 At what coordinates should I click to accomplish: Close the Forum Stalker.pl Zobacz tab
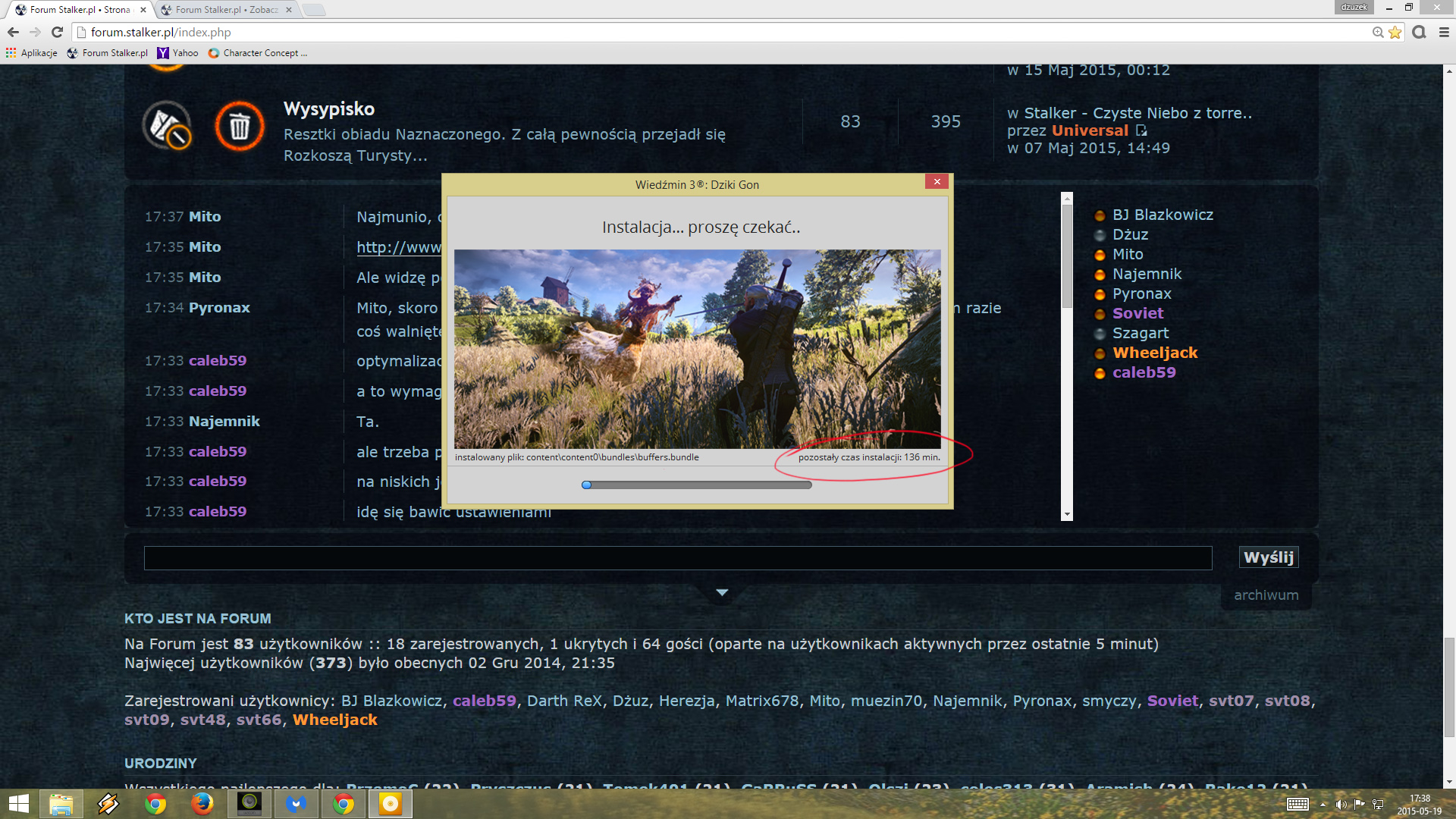point(289,10)
